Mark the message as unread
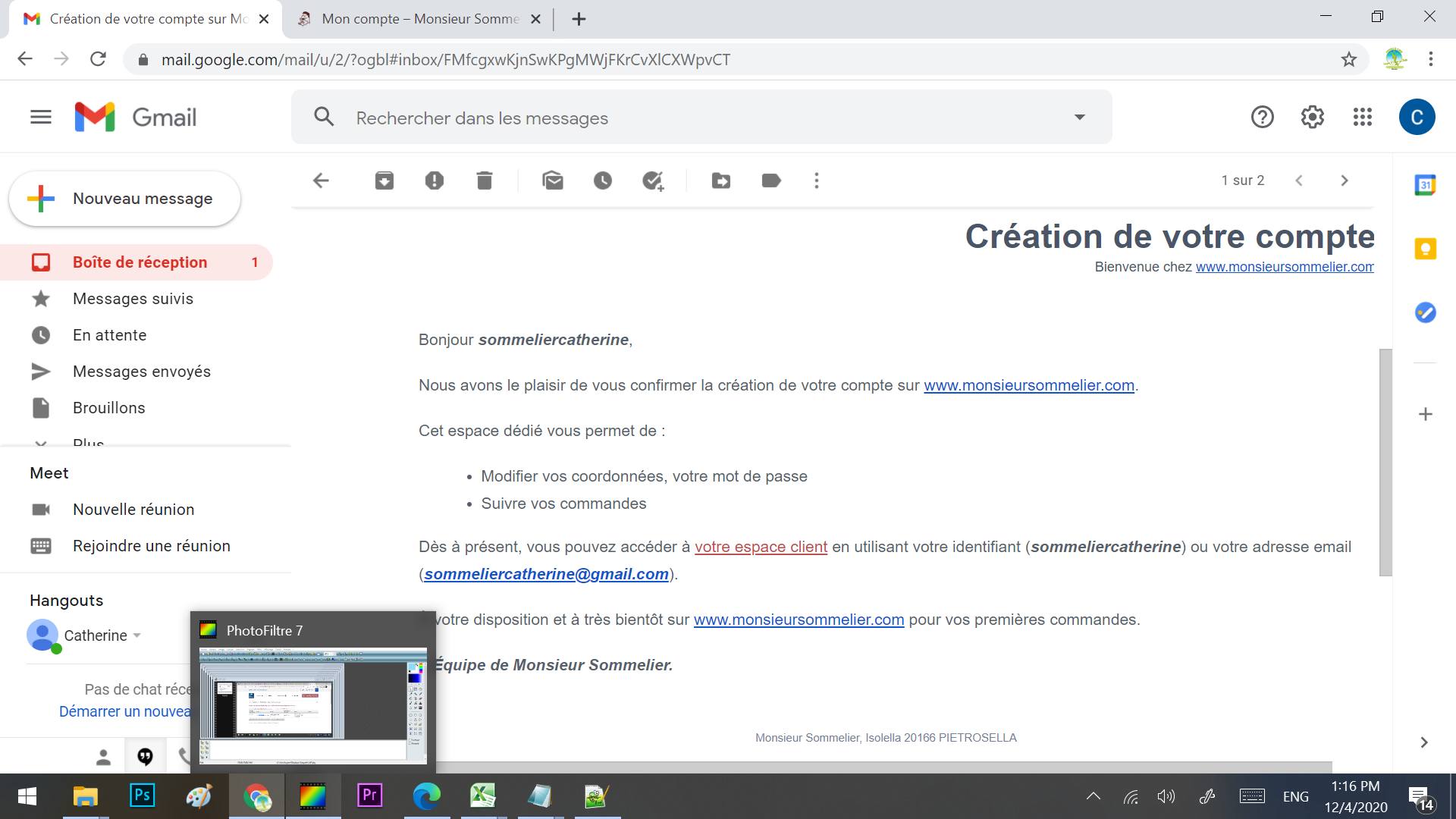 [x=553, y=180]
